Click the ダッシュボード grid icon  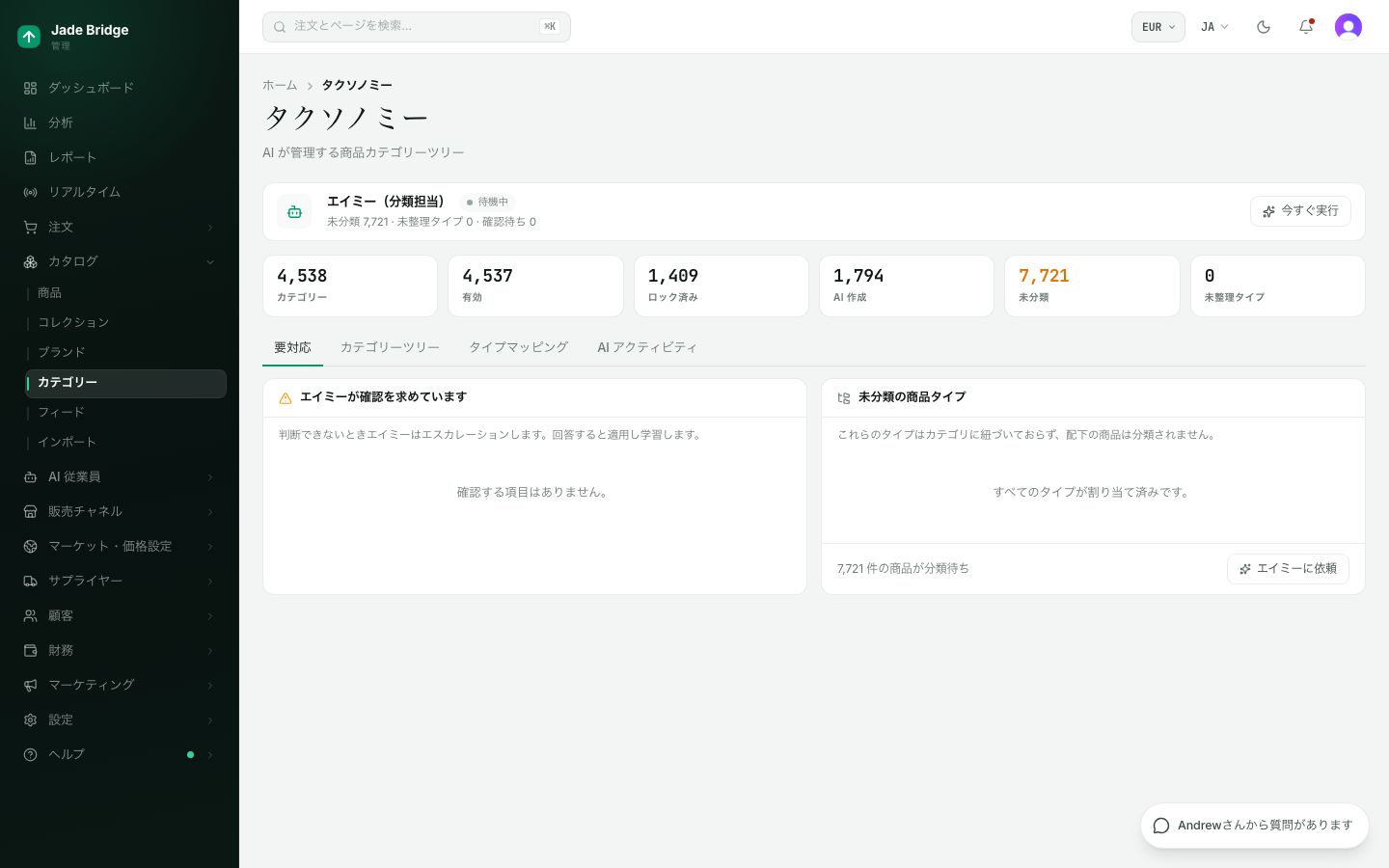[30, 88]
